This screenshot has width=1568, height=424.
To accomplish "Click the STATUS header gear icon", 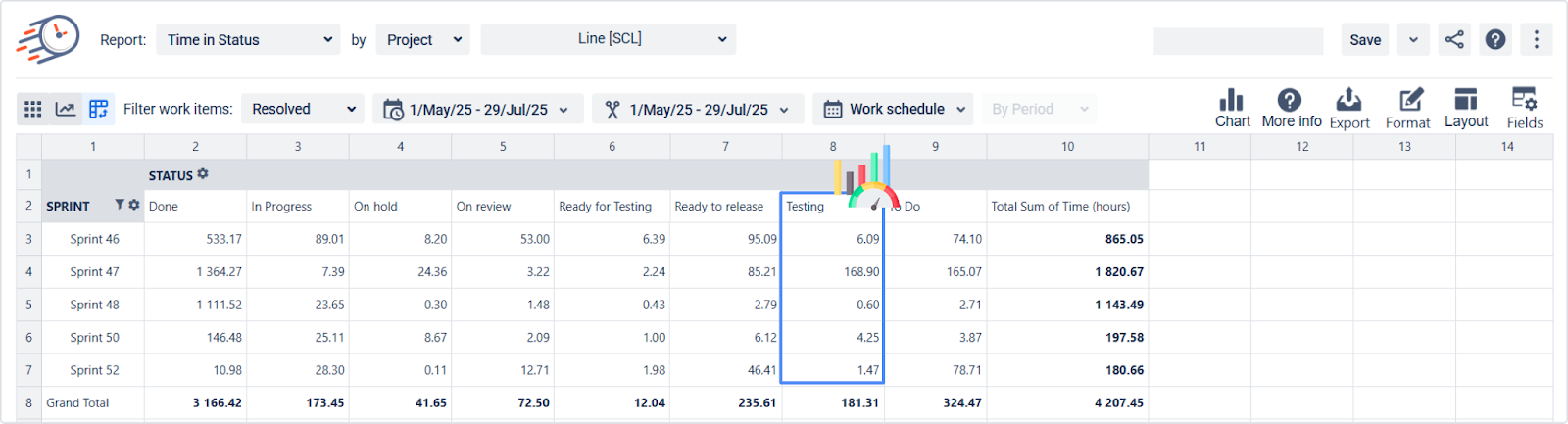I will tap(203, 174).
